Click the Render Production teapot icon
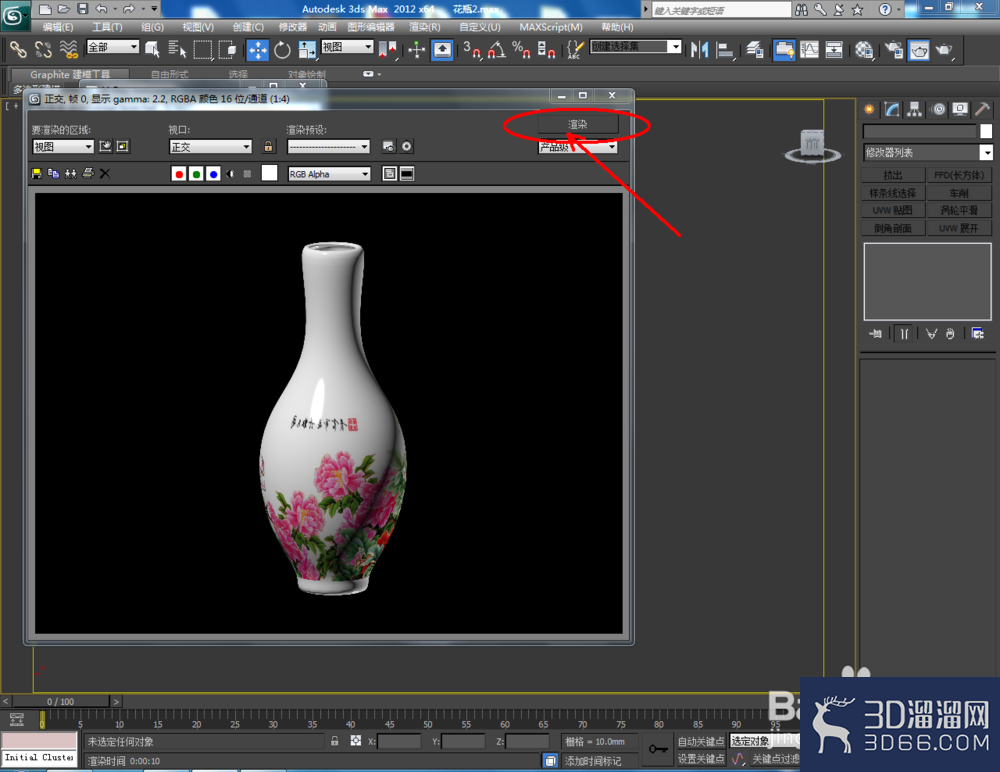1000x772 pixels. [944, 49]
